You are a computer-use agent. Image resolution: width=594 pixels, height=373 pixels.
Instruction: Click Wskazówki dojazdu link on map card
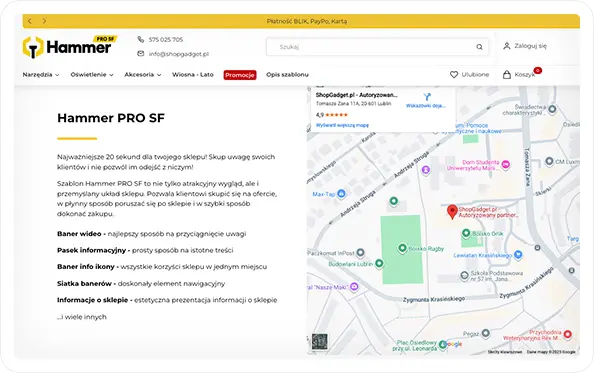426,106
